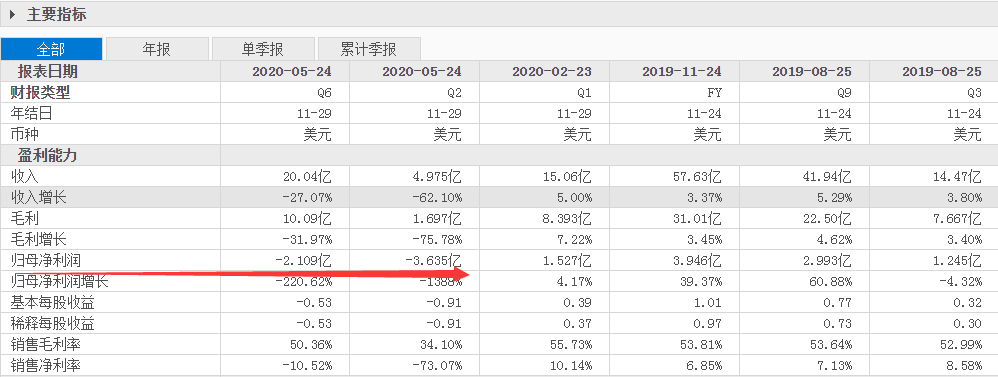Click the 归母净利润 row label

(45, 260)
